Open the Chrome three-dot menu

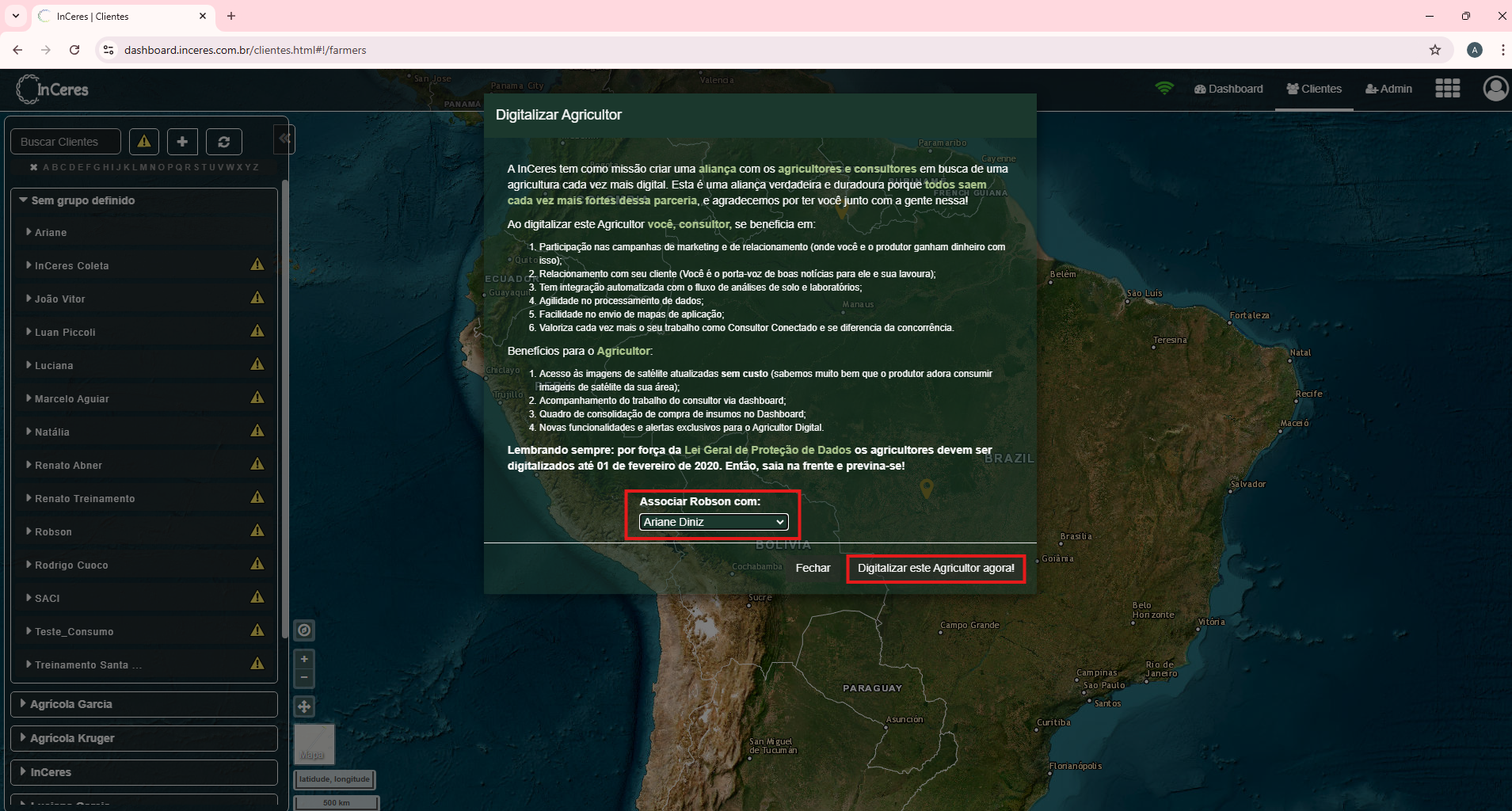1502,50
